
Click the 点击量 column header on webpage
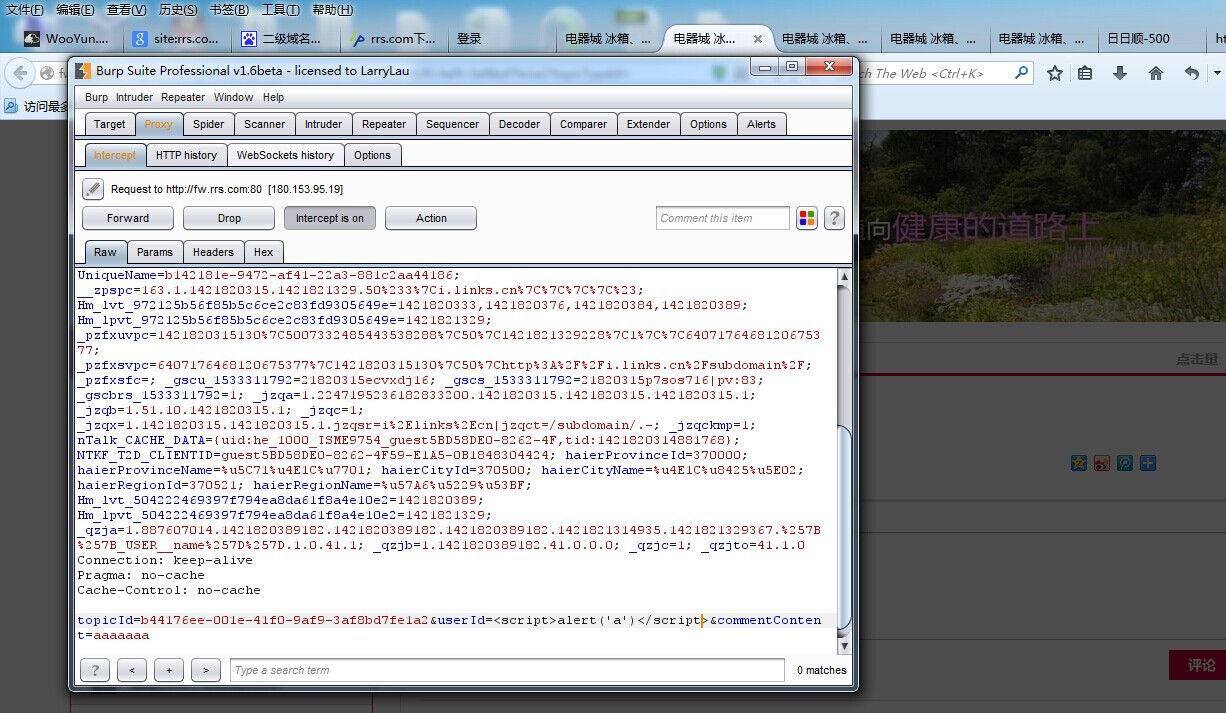click(1197, 359)
